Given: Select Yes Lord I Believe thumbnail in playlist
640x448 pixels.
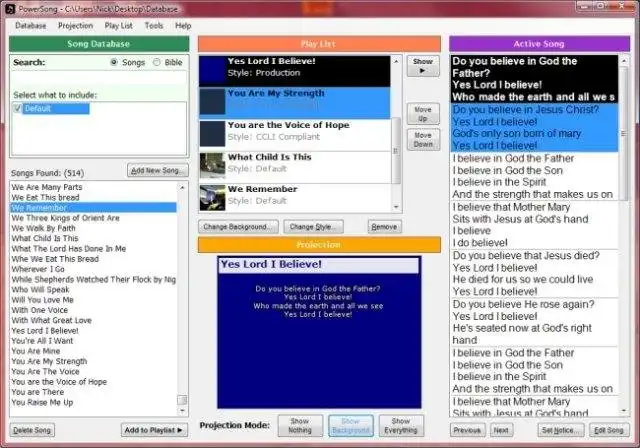Looking at the screenshot, I should pos(212,70).
